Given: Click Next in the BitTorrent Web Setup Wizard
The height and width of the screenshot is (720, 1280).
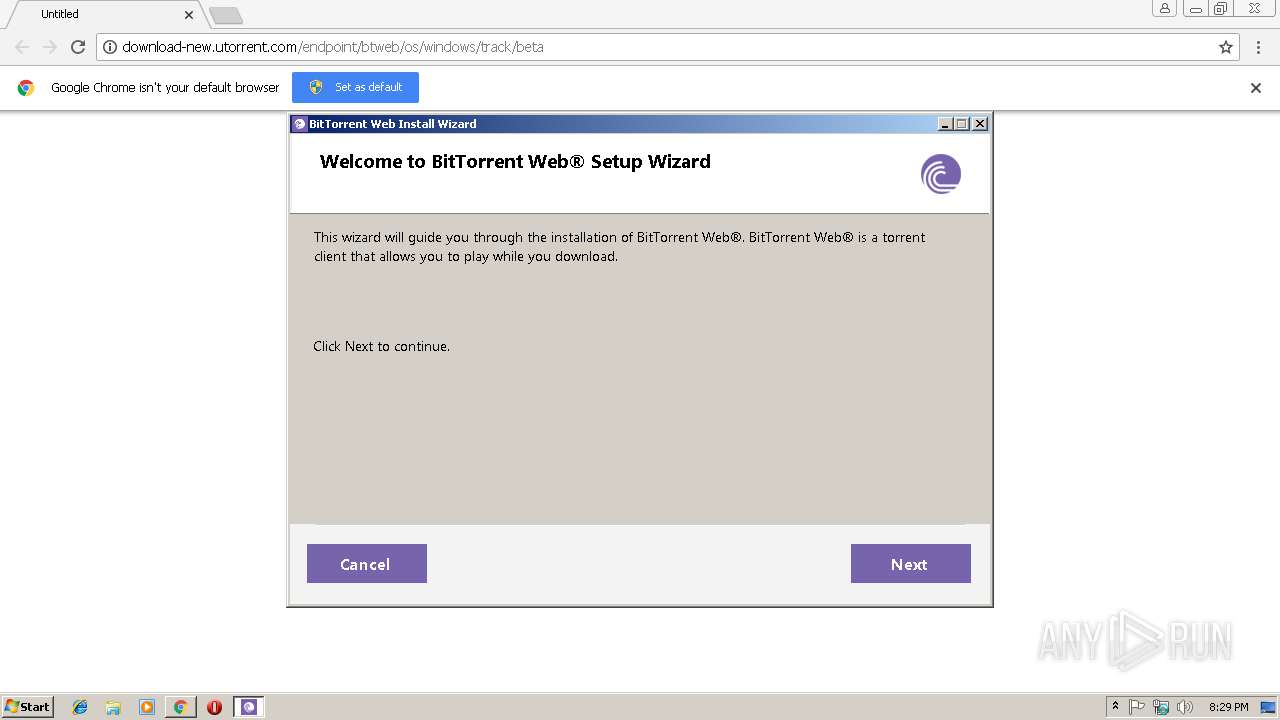Looking at the screenshot, I should click(910, 564).
